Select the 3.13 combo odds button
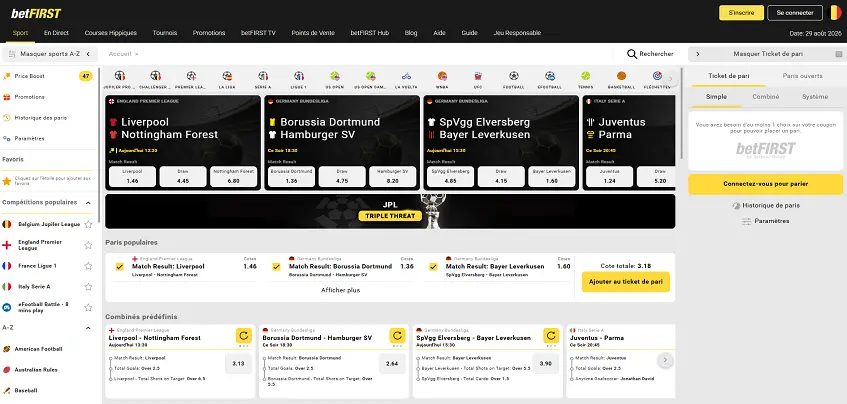Screen dimensions: 847x404 point(238,363)
